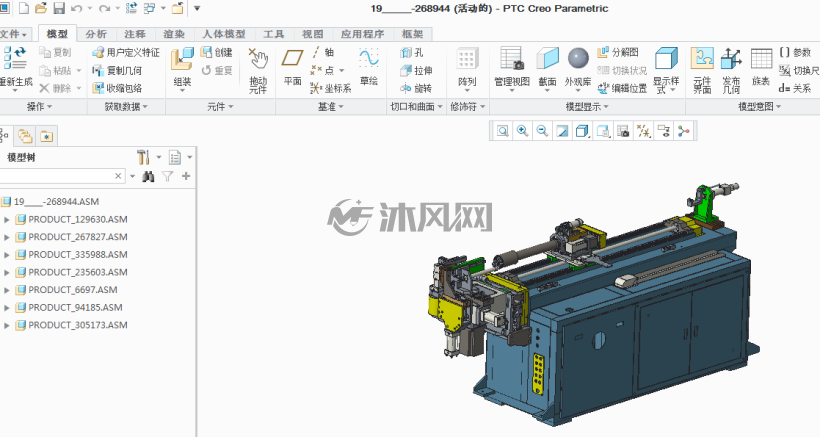
Task: Click the Assemble (组装) icon
Action: [182, 59]
